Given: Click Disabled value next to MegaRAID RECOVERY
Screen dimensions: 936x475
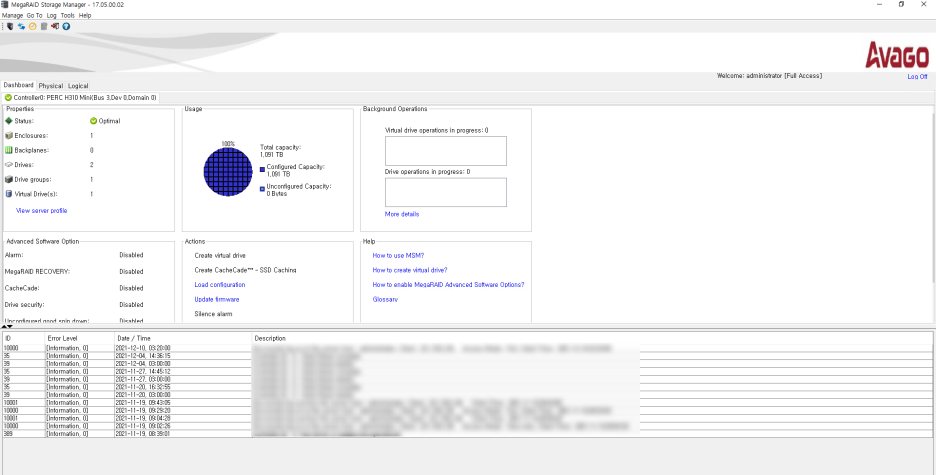Looking at the screenshot, I should click(131, 272).
